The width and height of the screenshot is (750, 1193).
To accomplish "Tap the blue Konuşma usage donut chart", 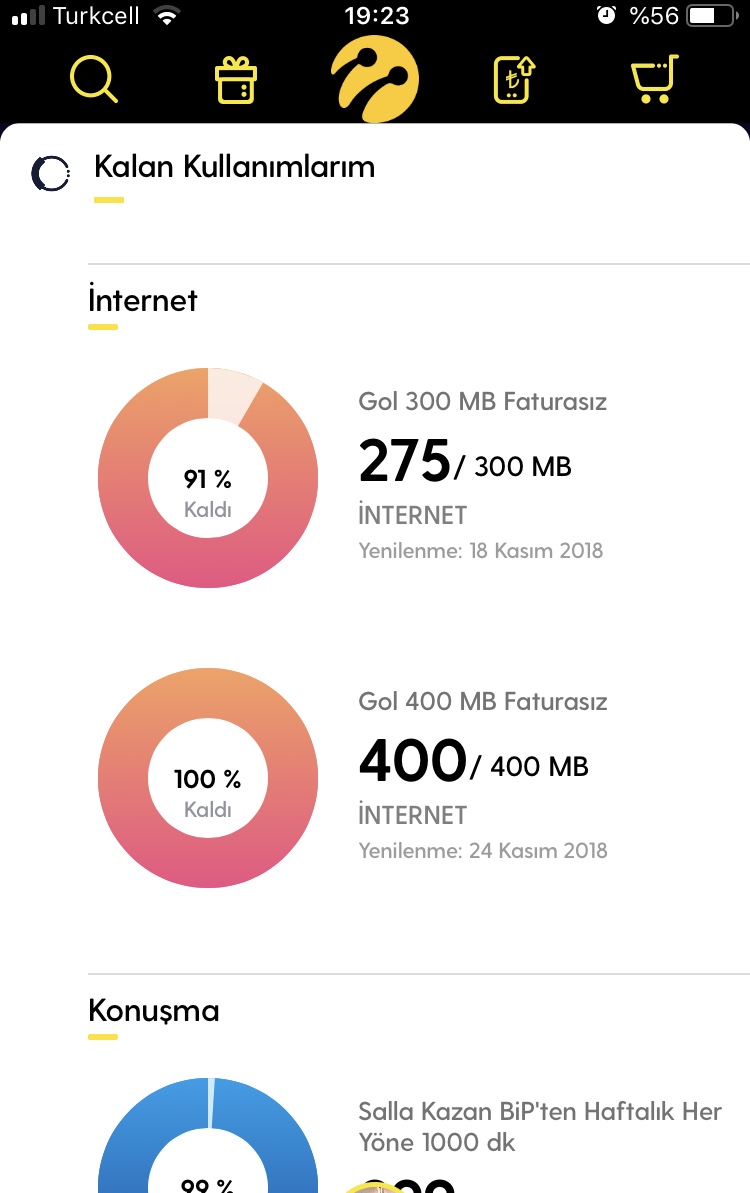I will [208, 1135].
